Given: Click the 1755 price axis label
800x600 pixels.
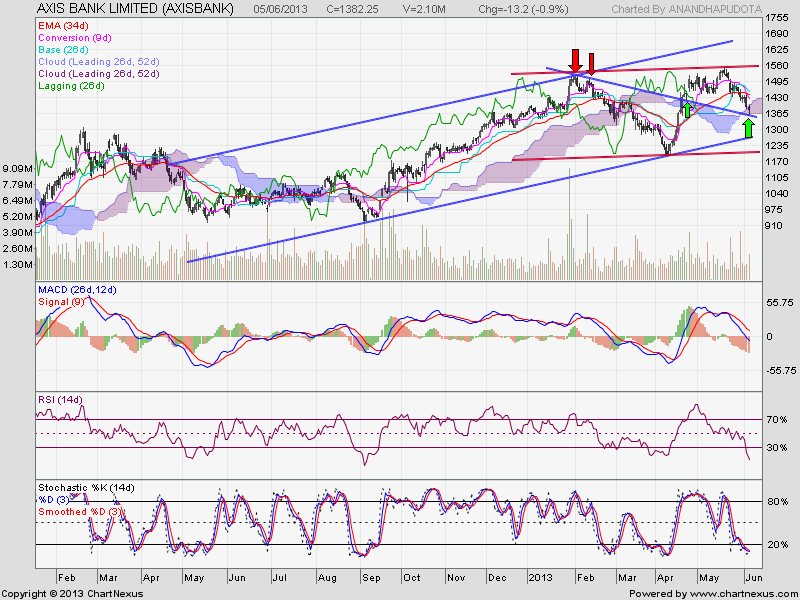Looking at the screenshot, I should click(x=777, y=18).
